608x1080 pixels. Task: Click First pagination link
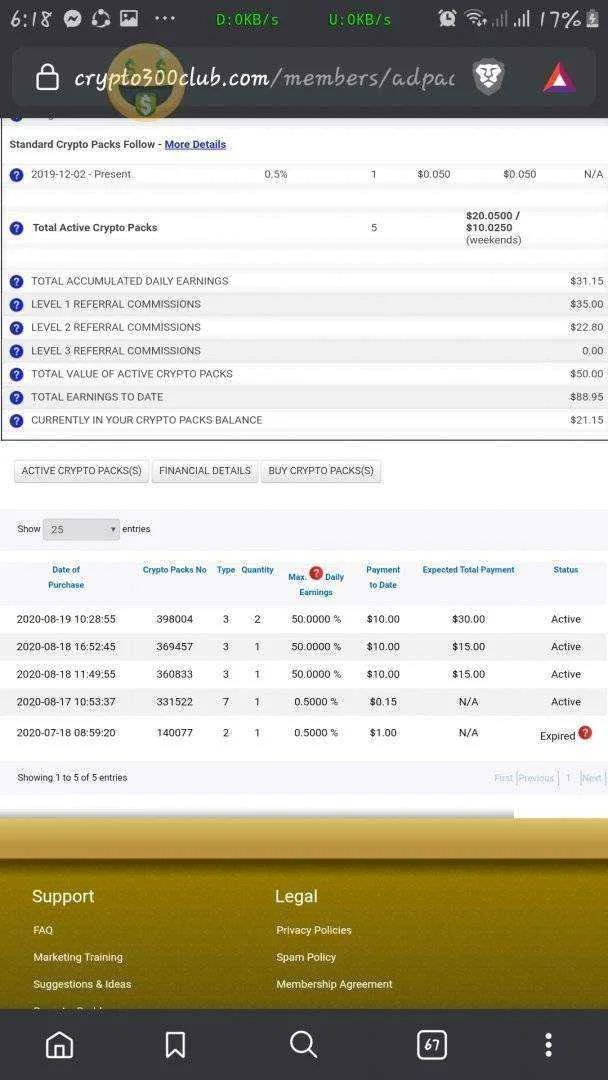(x=504, y=778)
